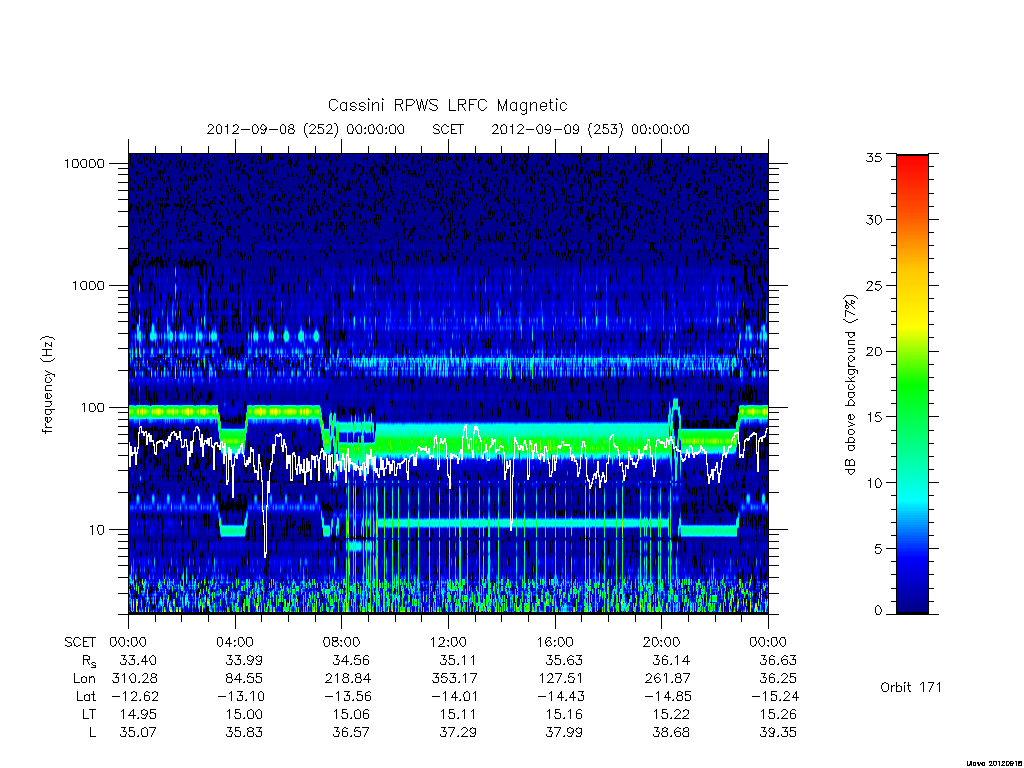This screenshot has width=1024, height=768.
Task: Click L-shell value '38.68'
Action: tap(671, 733)
